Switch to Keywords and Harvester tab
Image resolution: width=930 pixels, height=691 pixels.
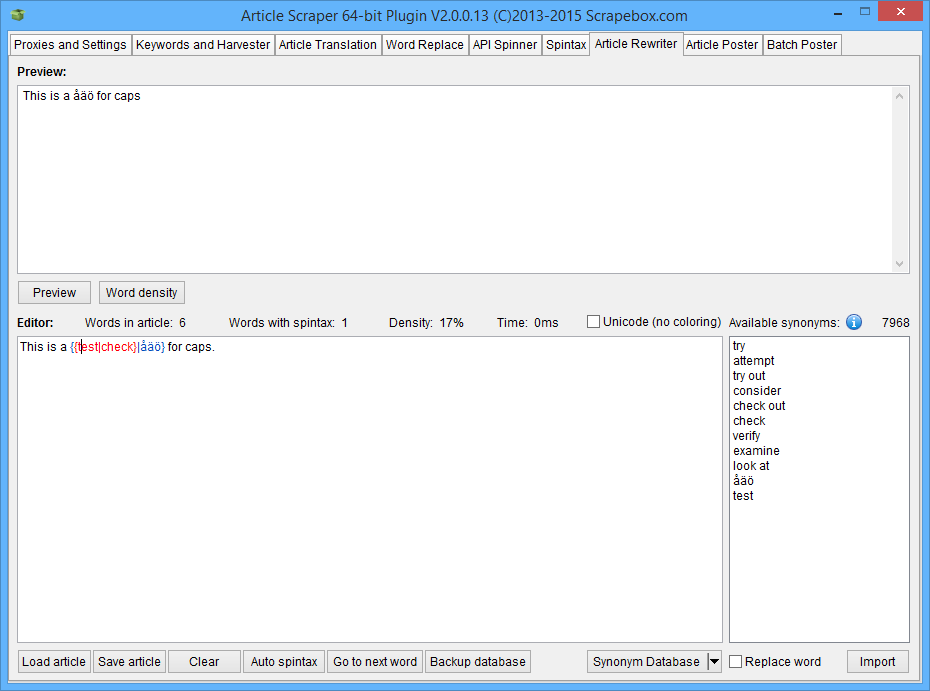pyautogui.click(x=203, y=44)
